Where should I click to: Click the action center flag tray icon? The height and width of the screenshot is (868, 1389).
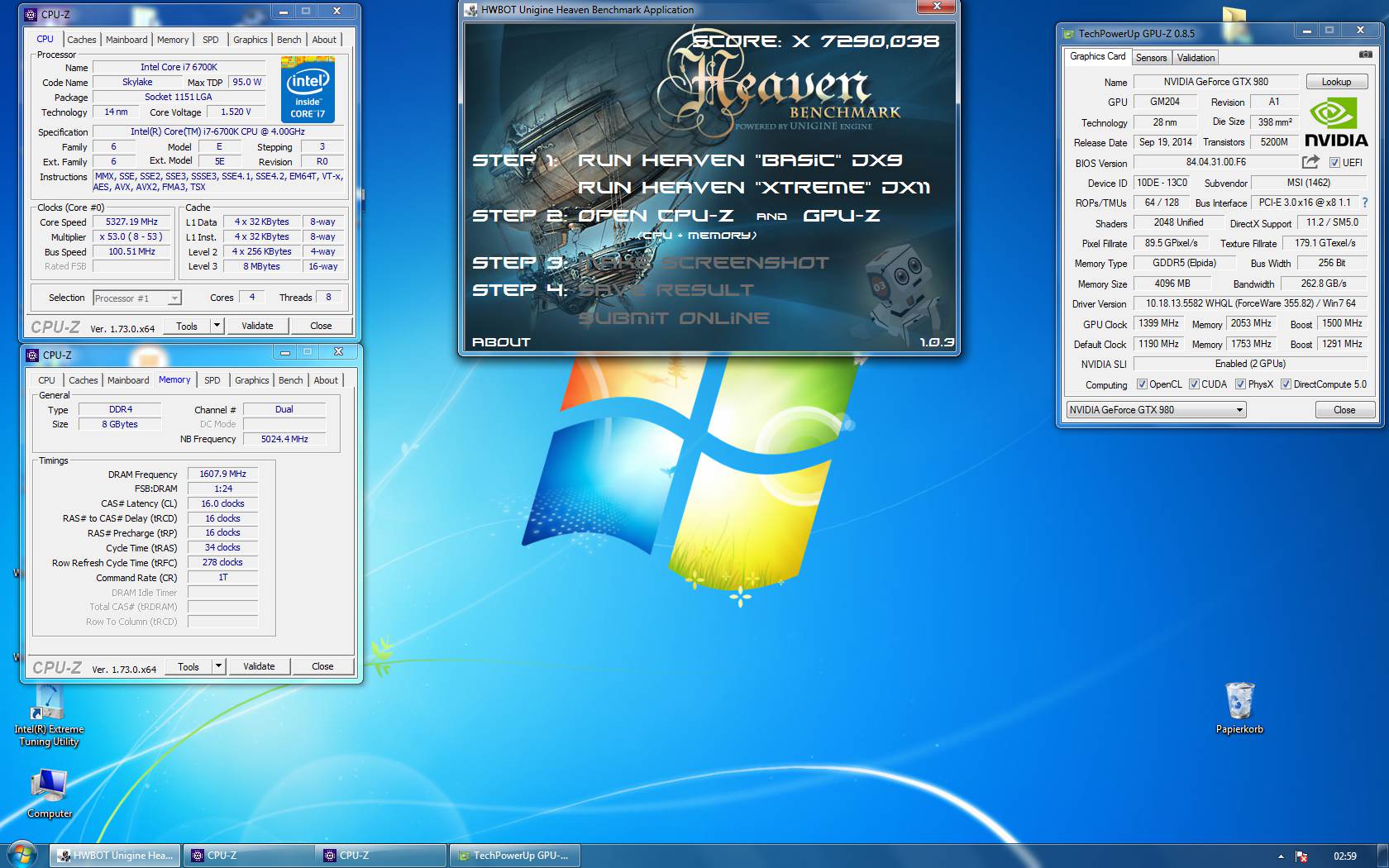click(x=1301, y=856)
